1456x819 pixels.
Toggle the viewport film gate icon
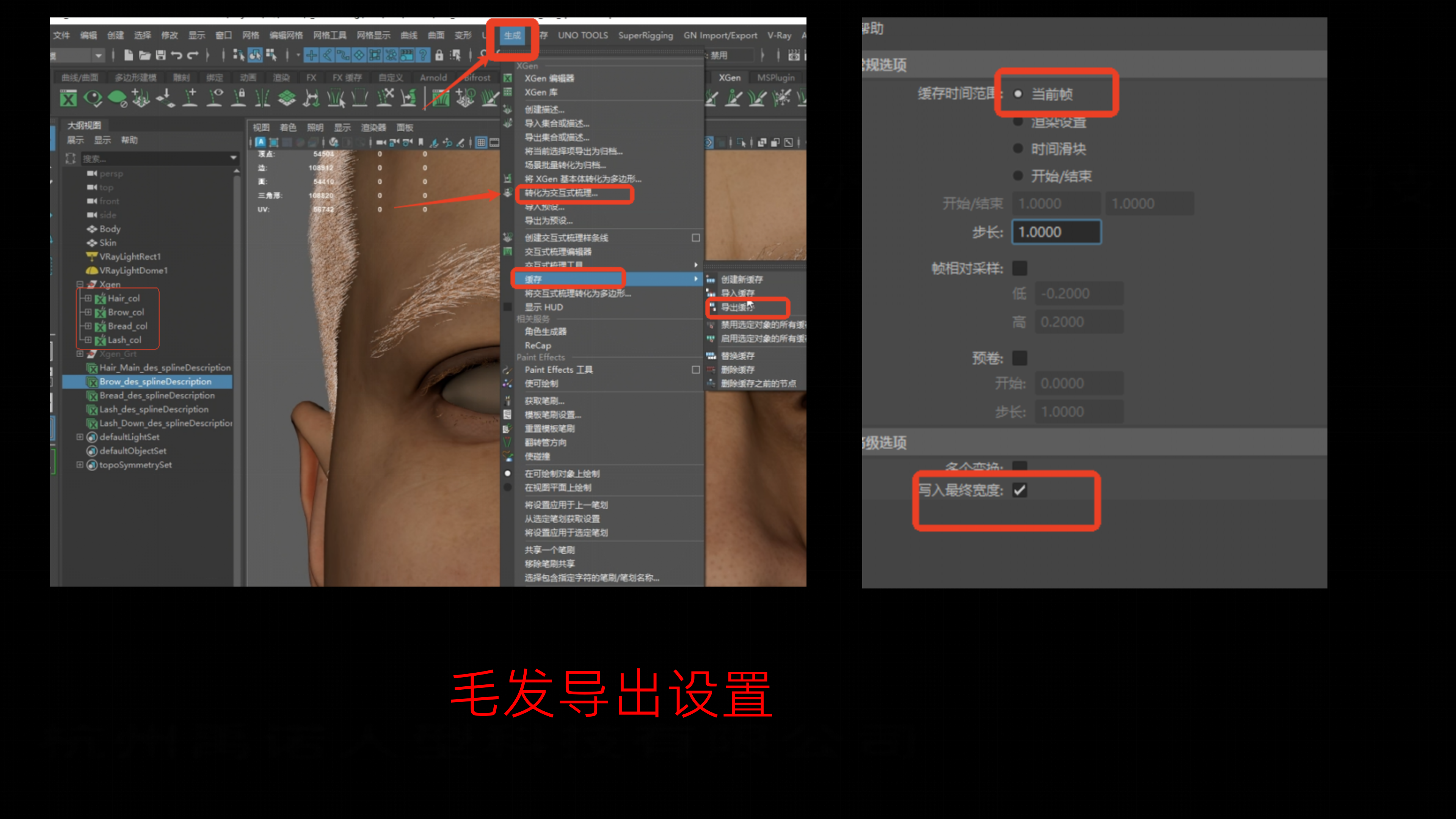pos(494,143)
